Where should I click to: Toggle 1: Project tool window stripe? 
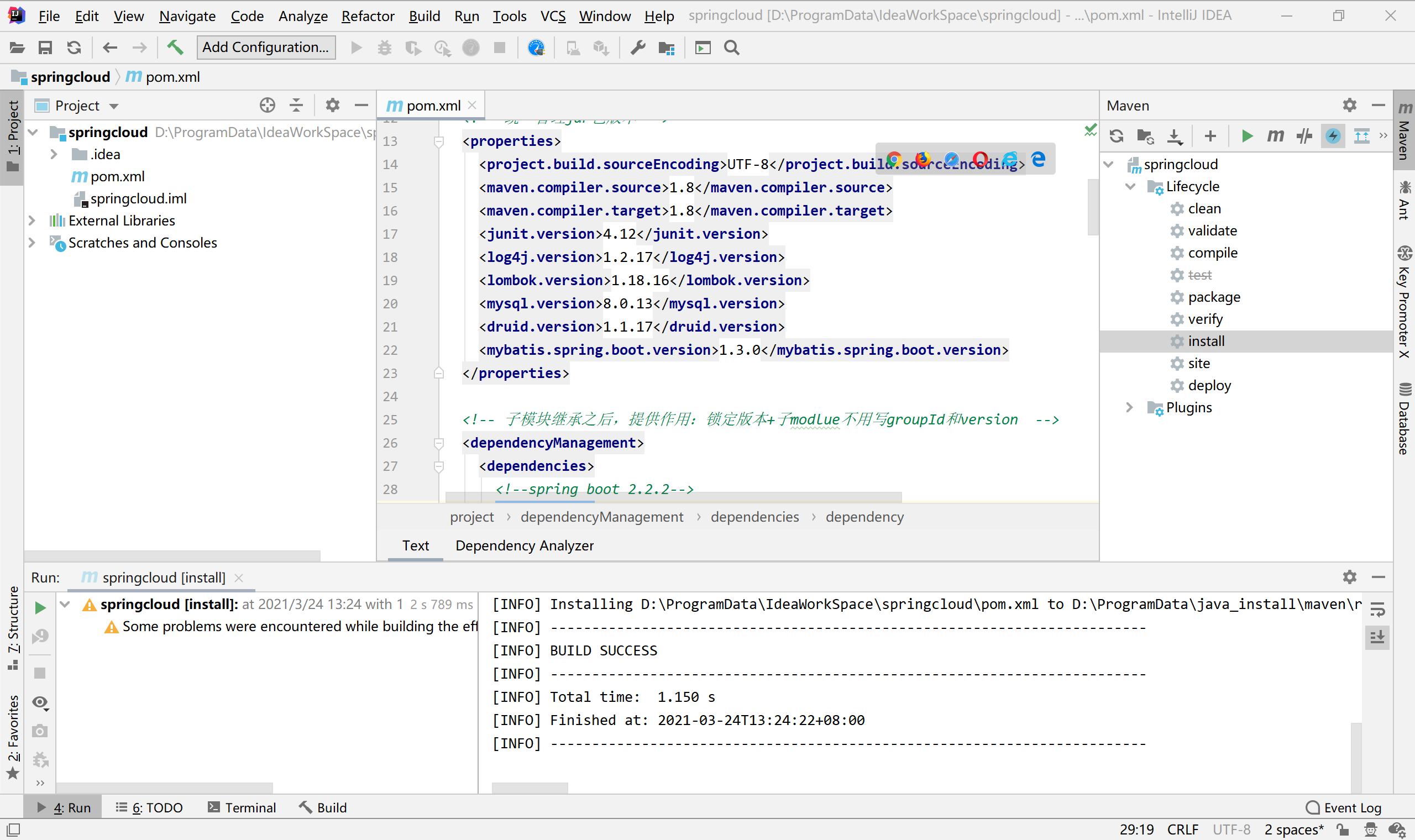(x=13, y=136)
